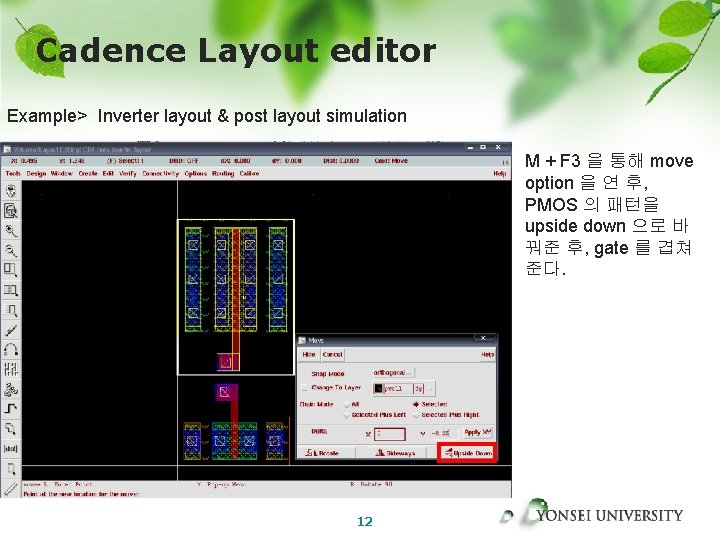Open the Connectivity menu
Image resolution: width=720 pixels, height=540 pixels.
pyautogui.click(x=160, y=174)
